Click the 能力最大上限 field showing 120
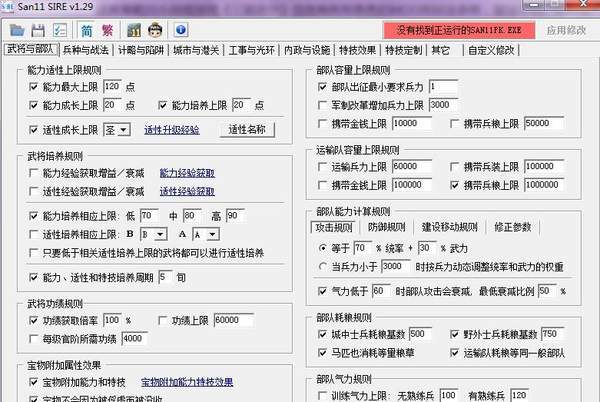 [112, 86]
